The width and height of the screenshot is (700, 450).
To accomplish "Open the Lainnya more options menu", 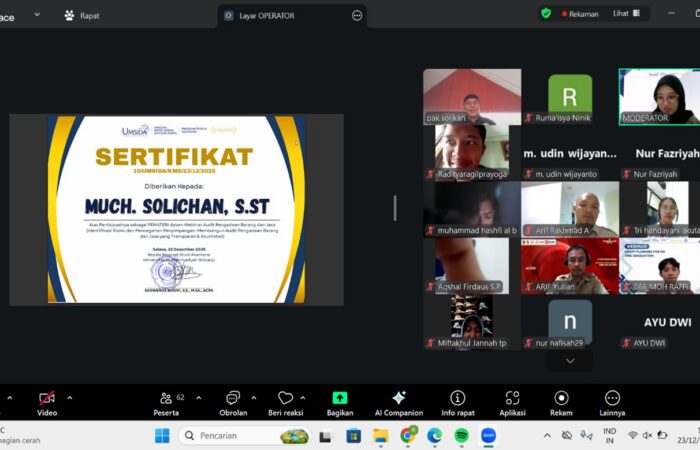I will pyautogui.click(x=612, y=398).
